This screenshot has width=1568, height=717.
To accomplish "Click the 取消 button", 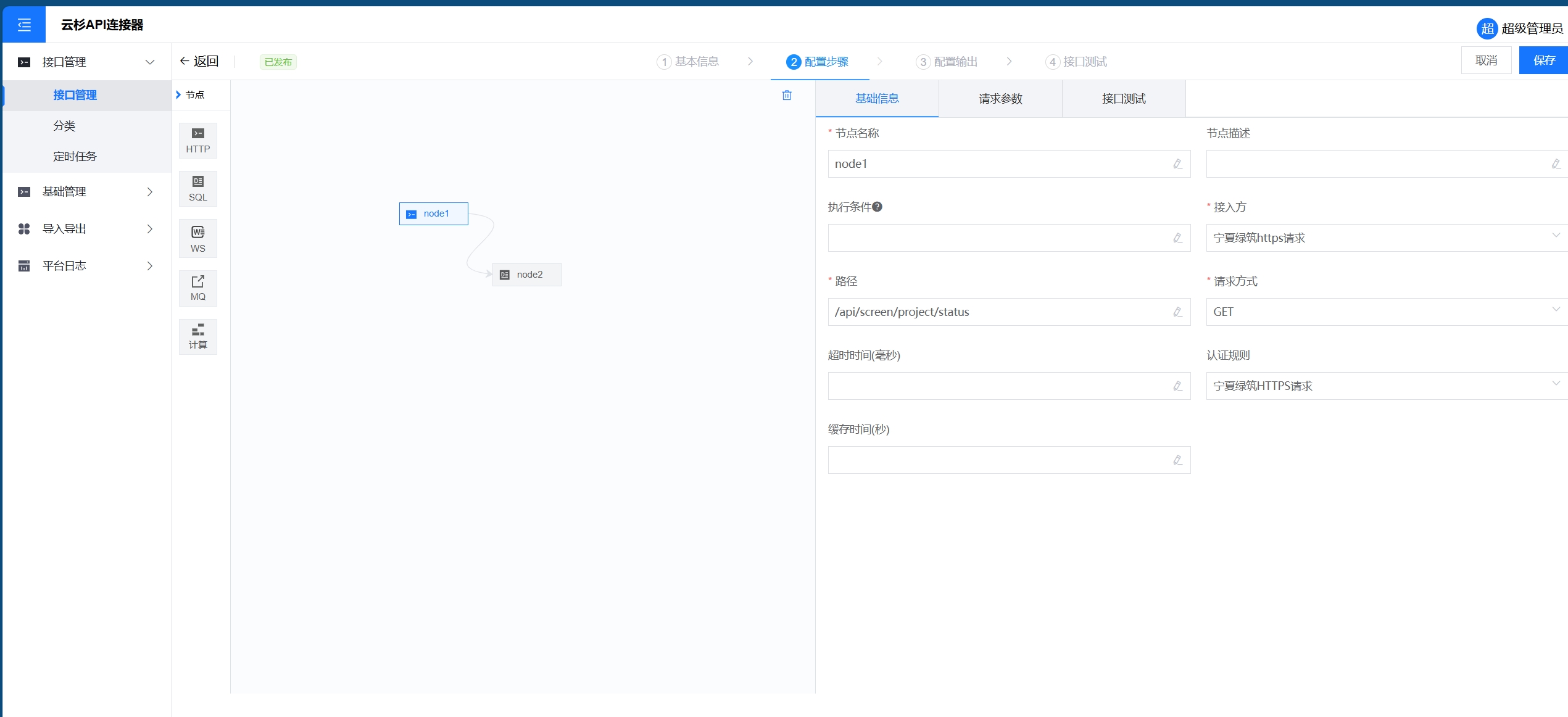I will 1486,60.
